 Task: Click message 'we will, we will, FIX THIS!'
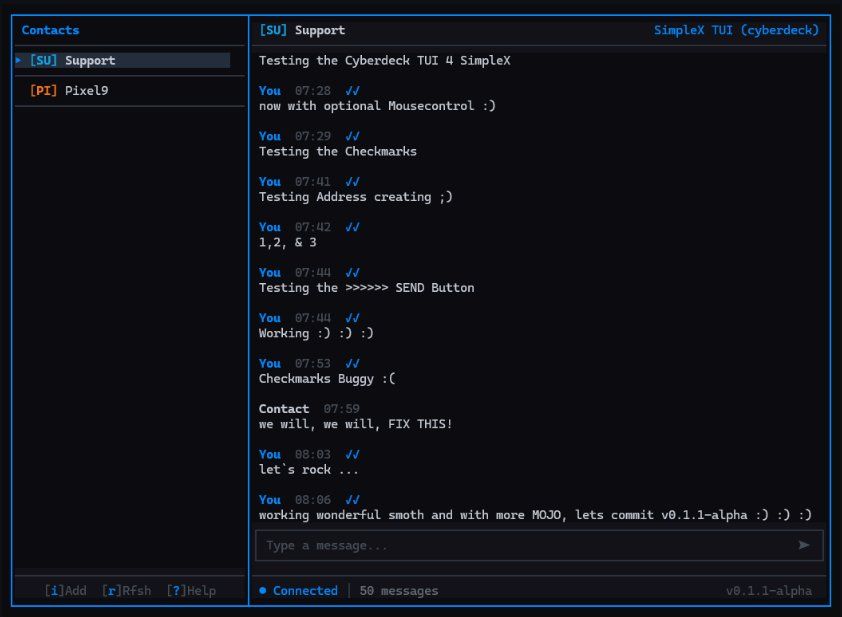[x=355, y=424]
